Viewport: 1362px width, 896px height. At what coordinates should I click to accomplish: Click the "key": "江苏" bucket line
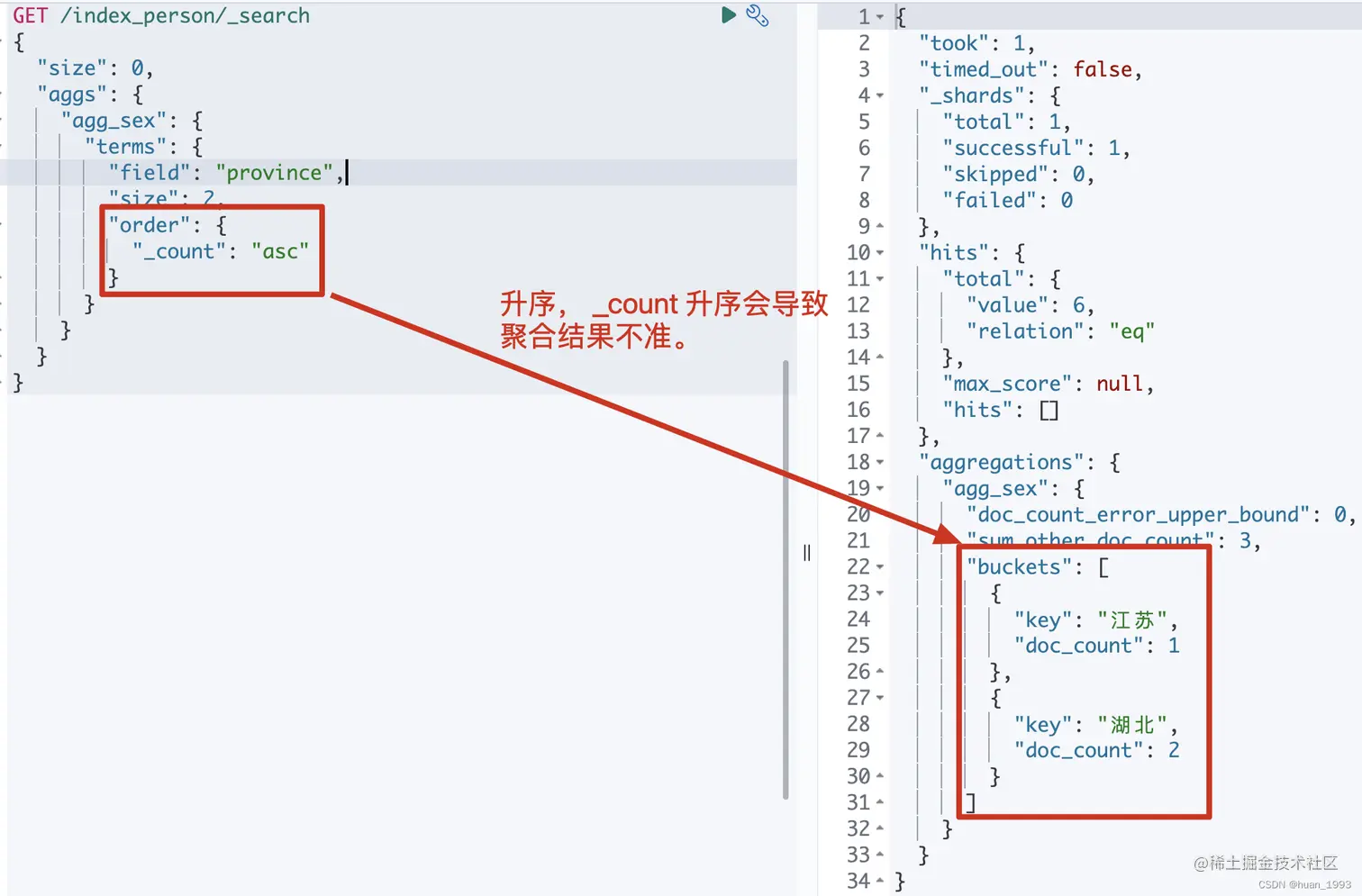coord(1096,620)
